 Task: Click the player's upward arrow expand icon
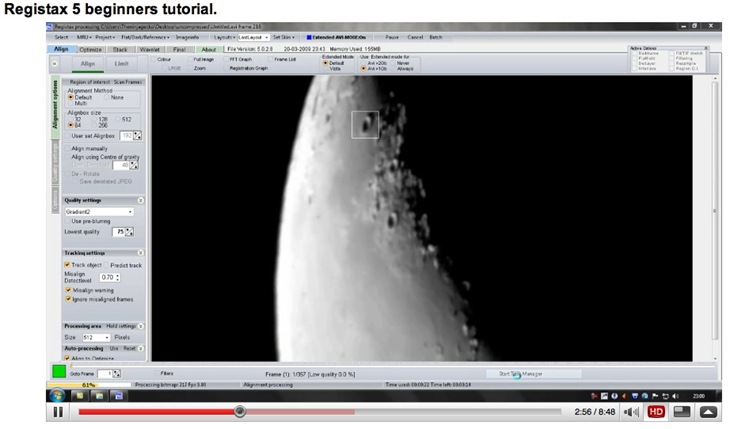tap(708, 412)
